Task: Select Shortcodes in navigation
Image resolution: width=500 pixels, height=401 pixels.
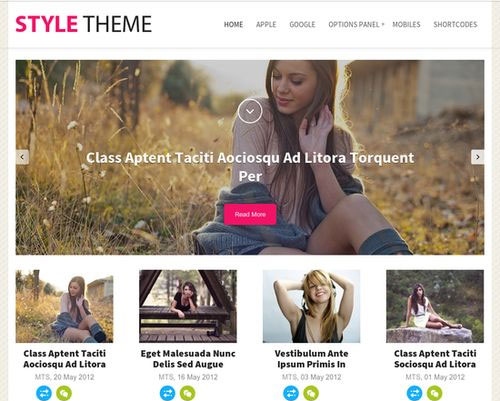Action: (455, 24)
